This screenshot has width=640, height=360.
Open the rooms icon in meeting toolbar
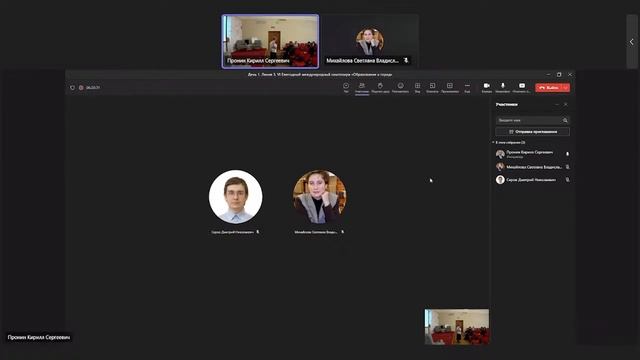tap(432, 87)
